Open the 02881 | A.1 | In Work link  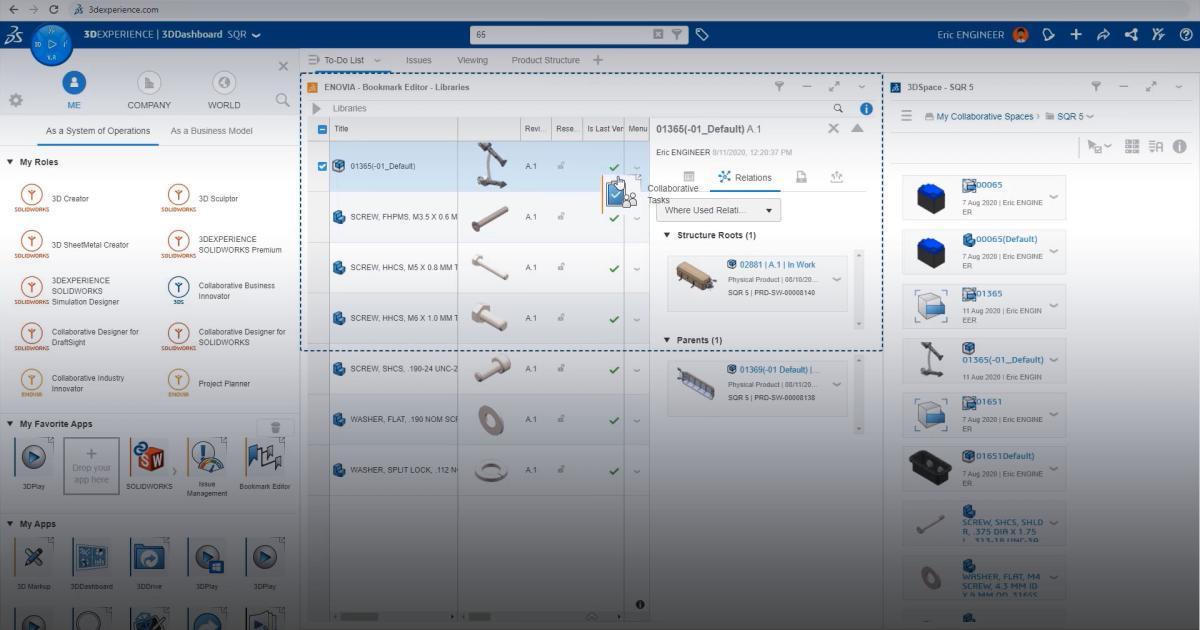coord(777,265)
